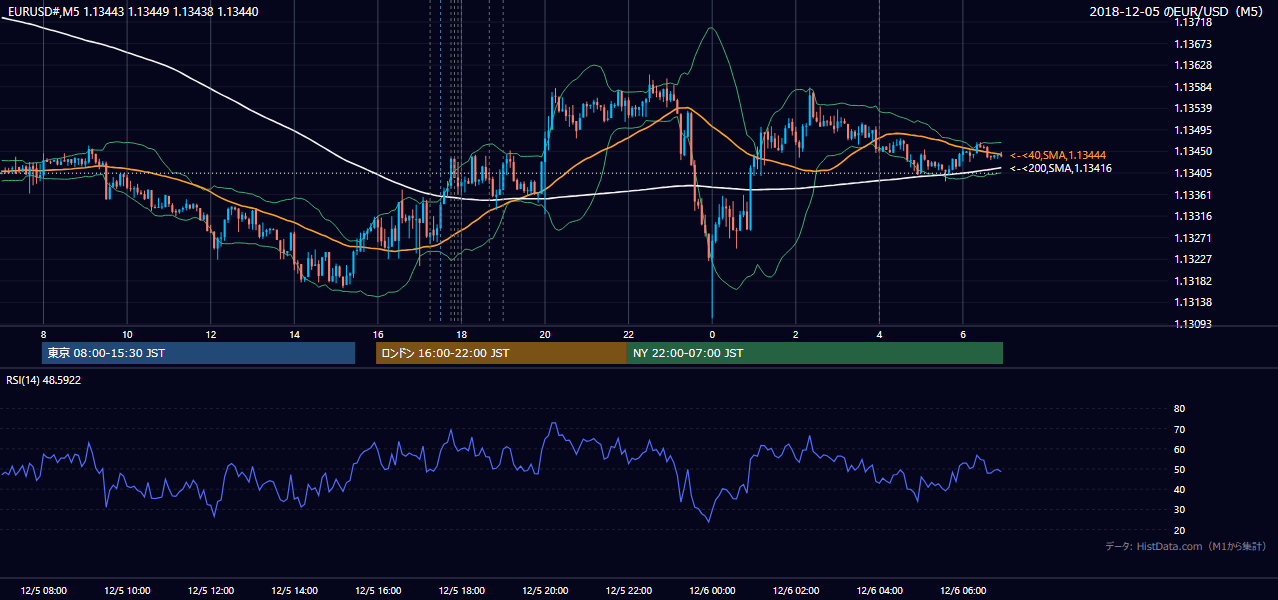Select the London 16:00-22:00 JST session bar
Screen dimensions: 1278x600
tap(501, 353)
